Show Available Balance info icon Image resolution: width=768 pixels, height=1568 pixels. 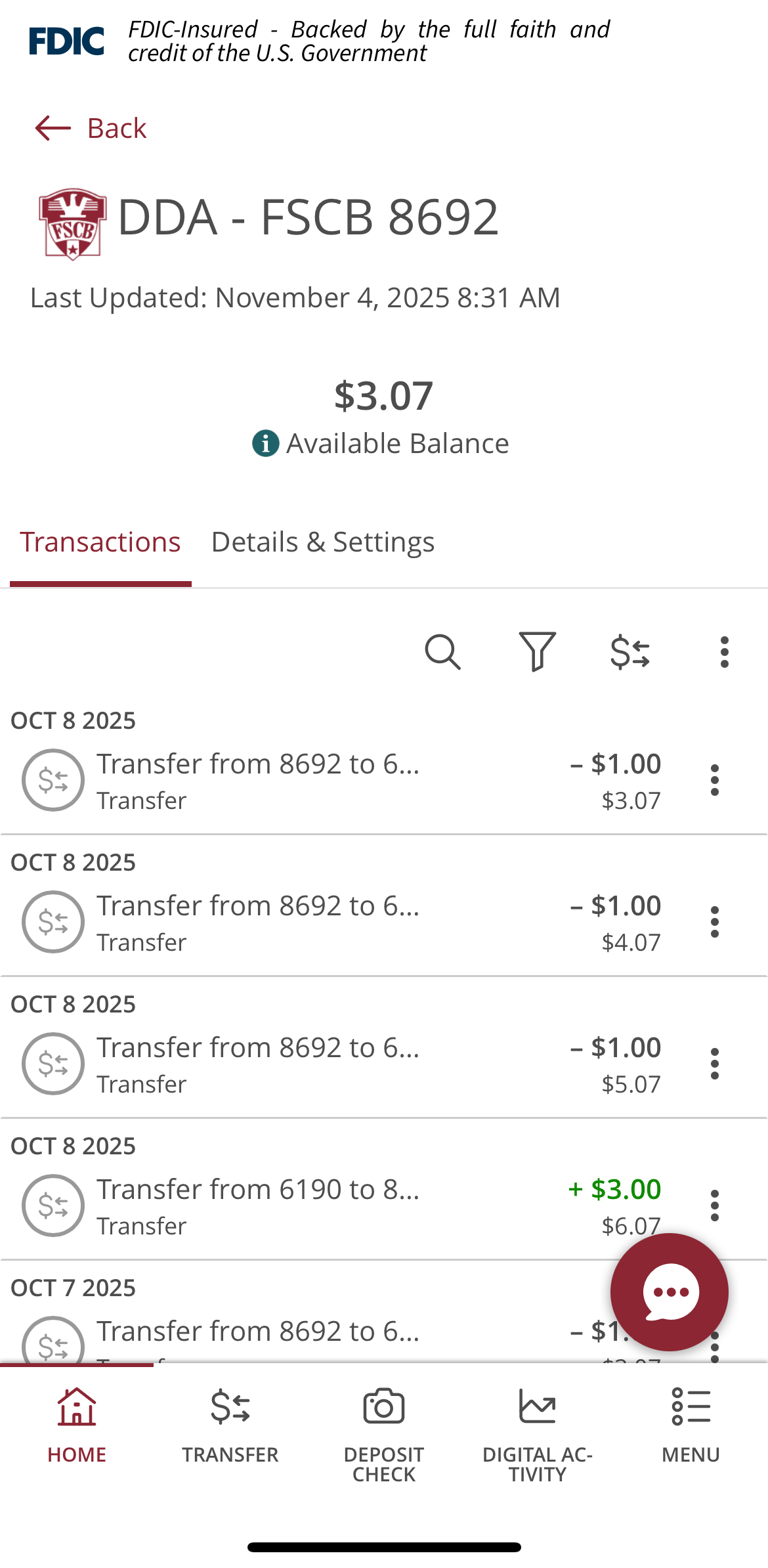tap(266, 444)
